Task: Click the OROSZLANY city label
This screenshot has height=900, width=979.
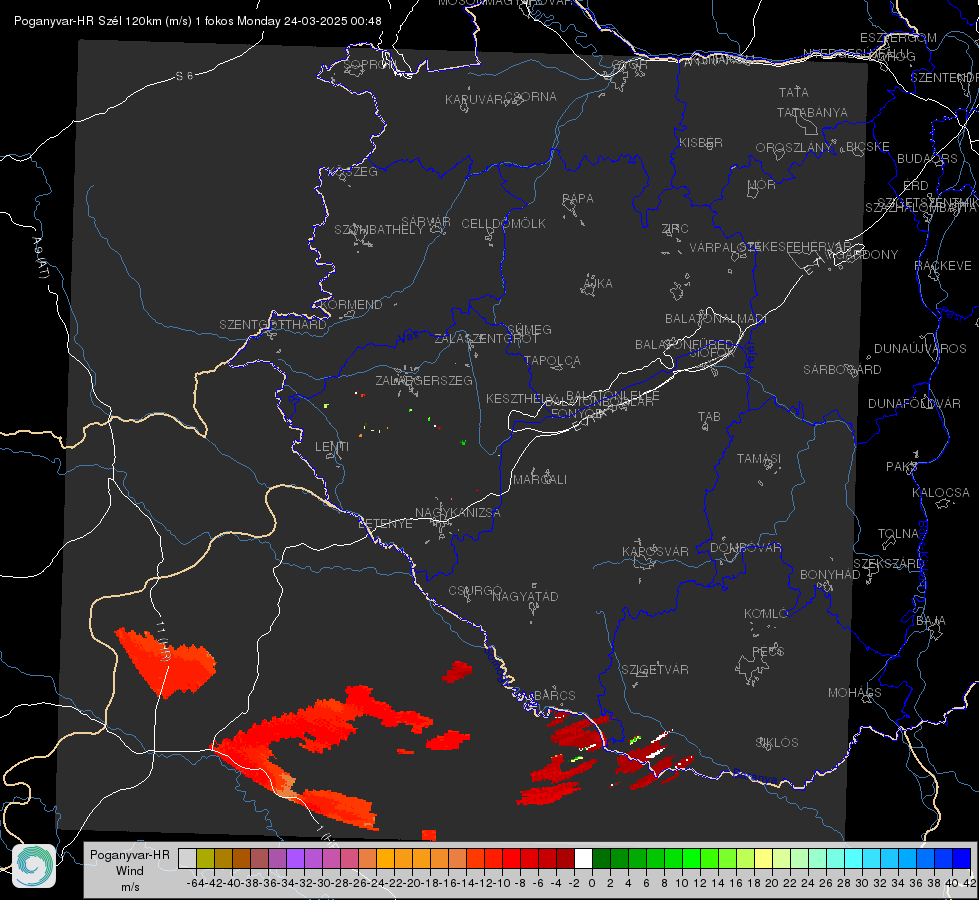Action: (x=794, y=147)
